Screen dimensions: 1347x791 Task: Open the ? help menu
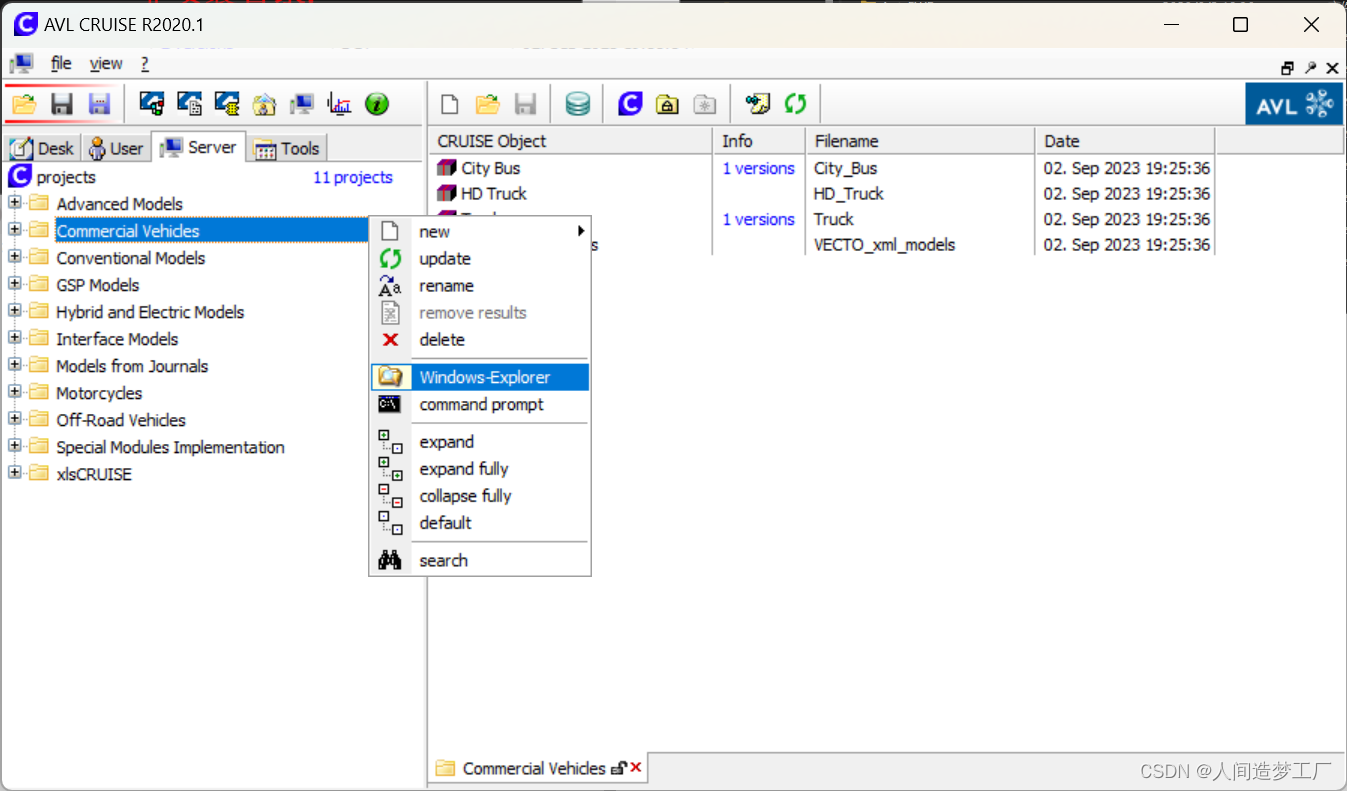point(145,64)
